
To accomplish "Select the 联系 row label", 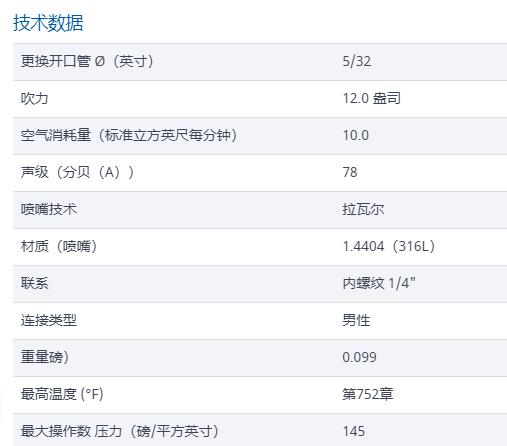I will (34, 283).
